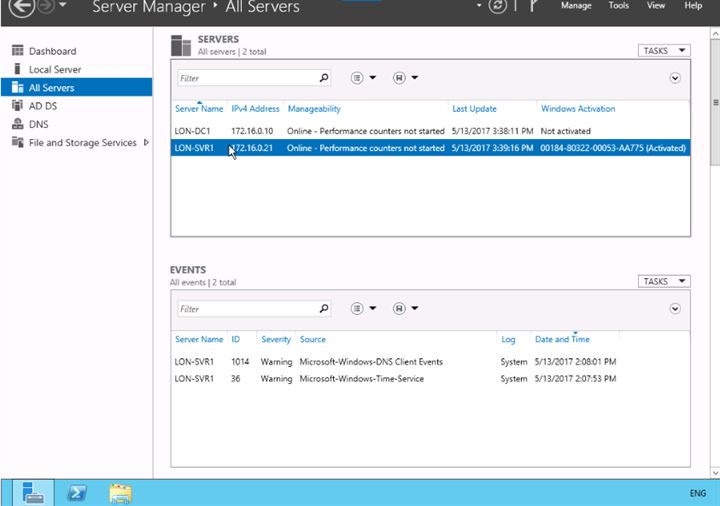Select the LON-DC1 server row

(430, 131)
